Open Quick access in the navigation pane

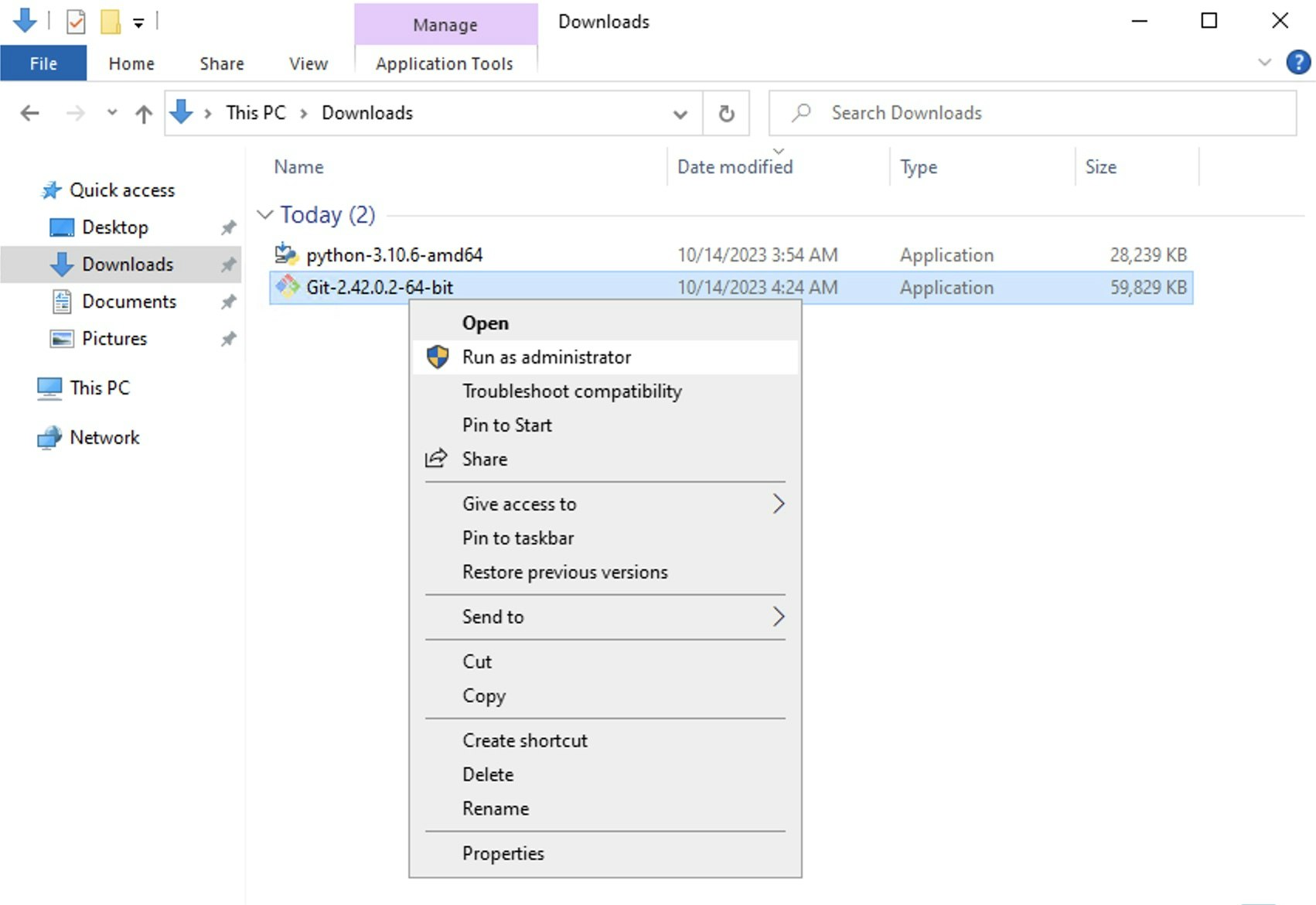point(122,190)
